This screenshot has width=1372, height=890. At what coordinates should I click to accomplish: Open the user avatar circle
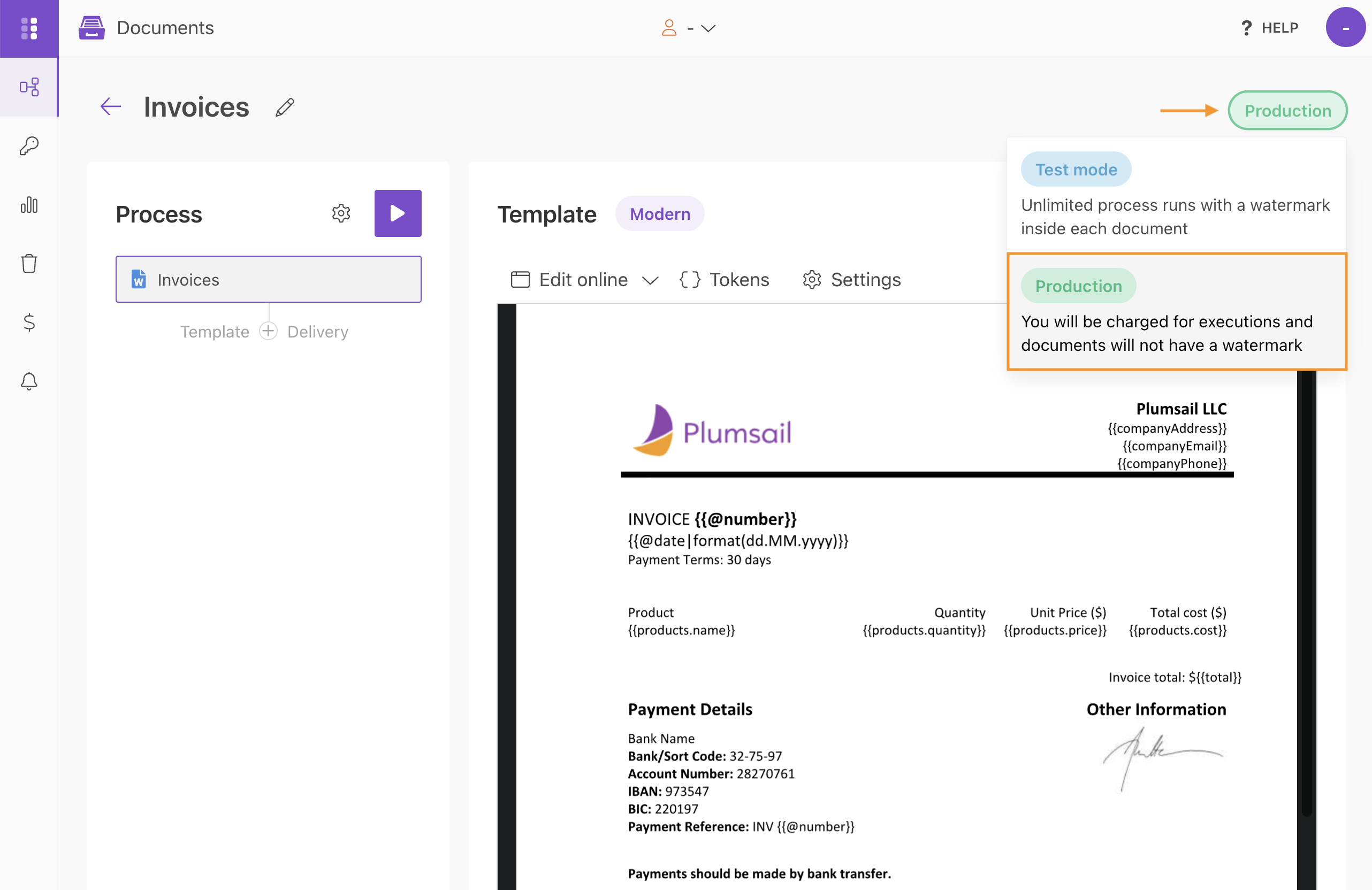tap(1345, 27)
